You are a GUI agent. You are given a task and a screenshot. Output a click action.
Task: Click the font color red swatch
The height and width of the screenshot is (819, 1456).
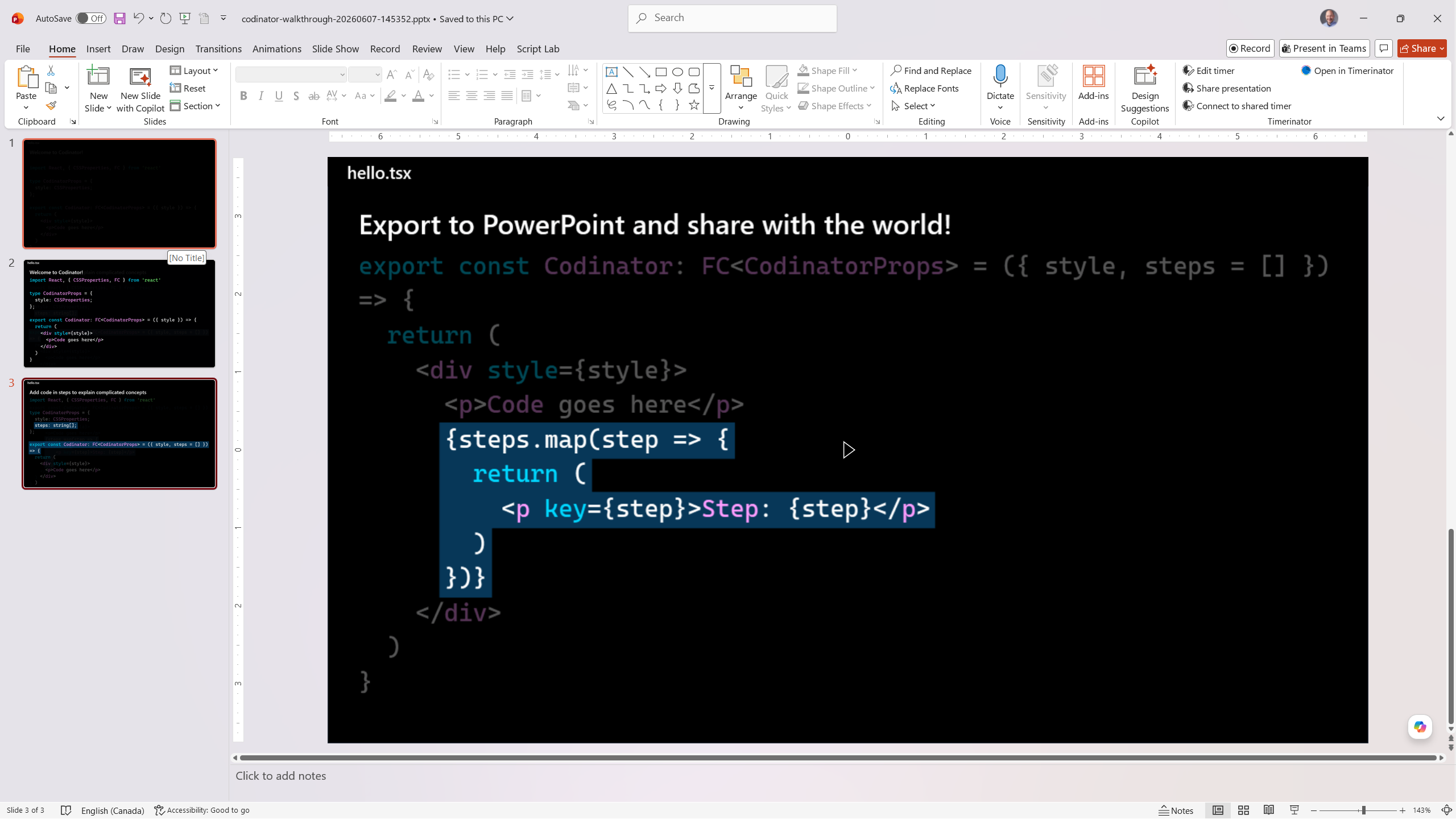pyautogui.click(x=418, y=96)
